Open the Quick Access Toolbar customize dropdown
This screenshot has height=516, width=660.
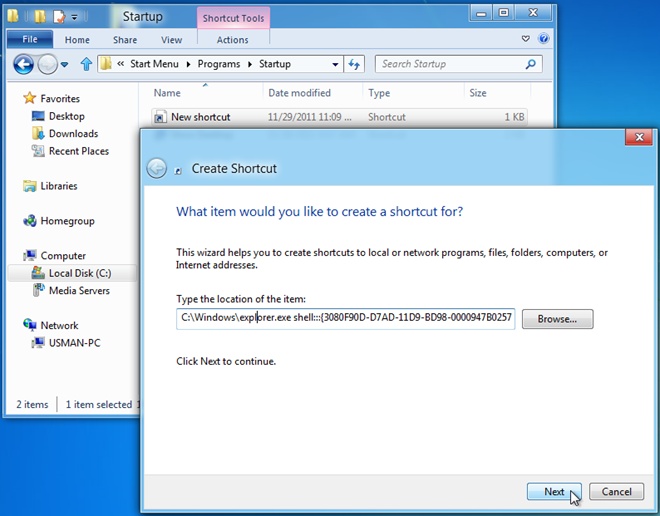[x=76, y=17]
